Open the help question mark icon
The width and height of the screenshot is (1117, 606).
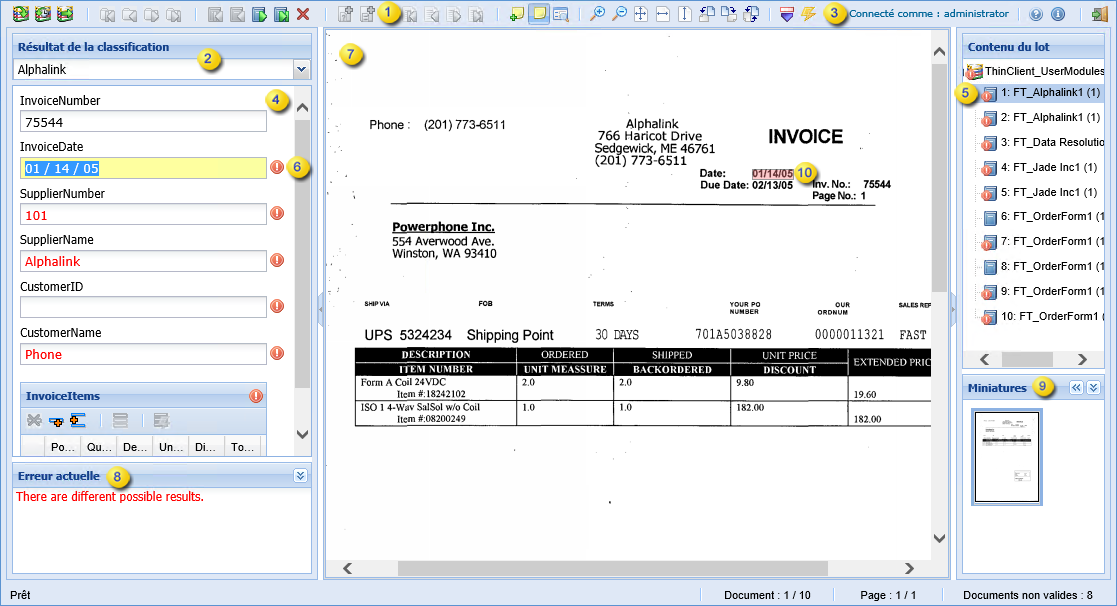tap(1036, 13)
